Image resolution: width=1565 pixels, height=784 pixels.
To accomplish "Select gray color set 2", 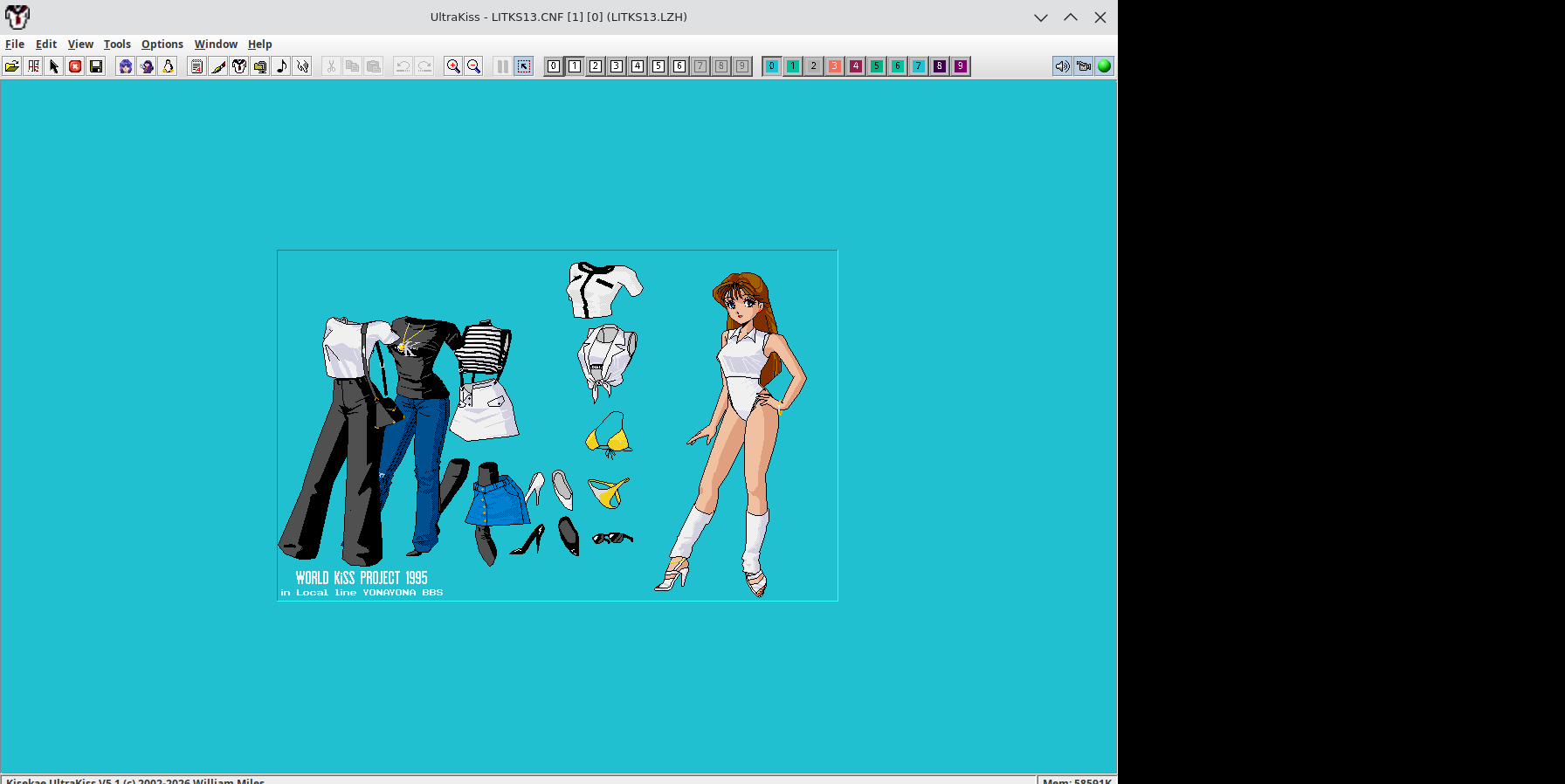I will 814,66.
